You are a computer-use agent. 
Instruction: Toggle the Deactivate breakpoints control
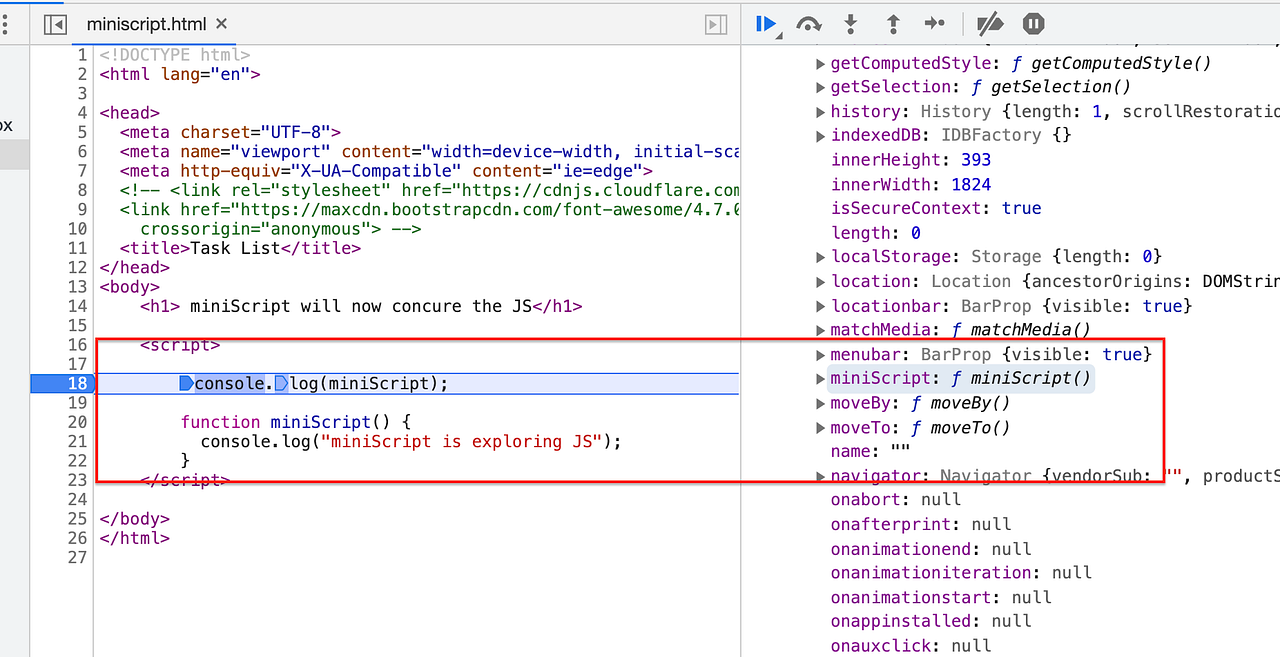click(x=990, y=23)
